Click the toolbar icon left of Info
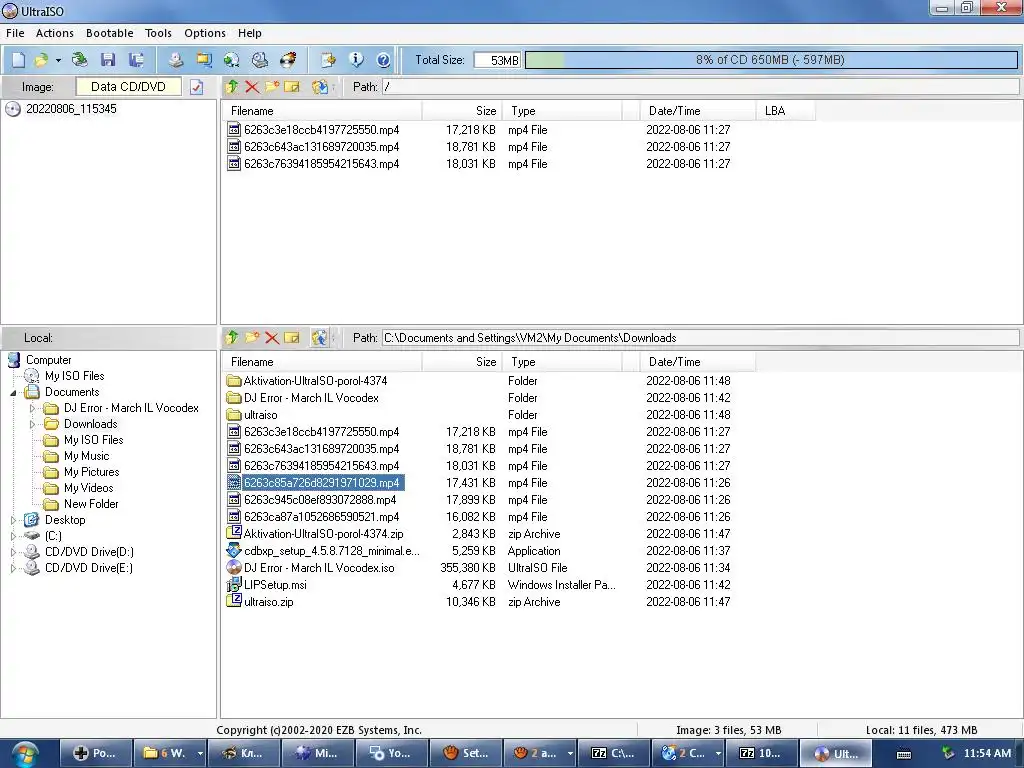 pos(328,60)
